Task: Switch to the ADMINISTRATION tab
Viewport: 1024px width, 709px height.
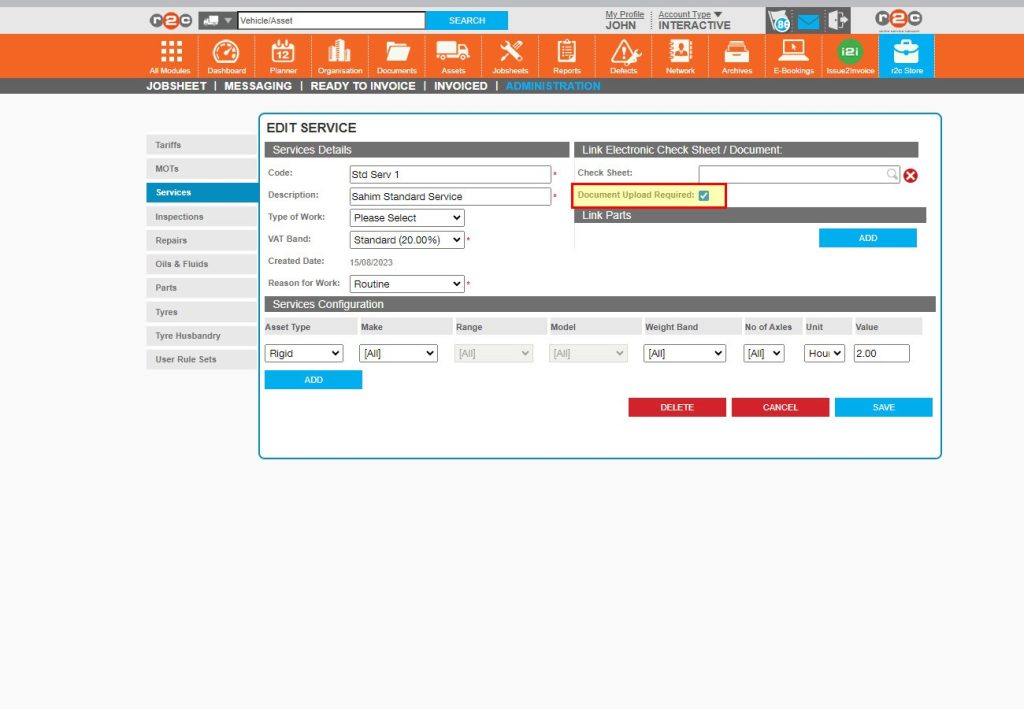Action: (x=552, y=86)
